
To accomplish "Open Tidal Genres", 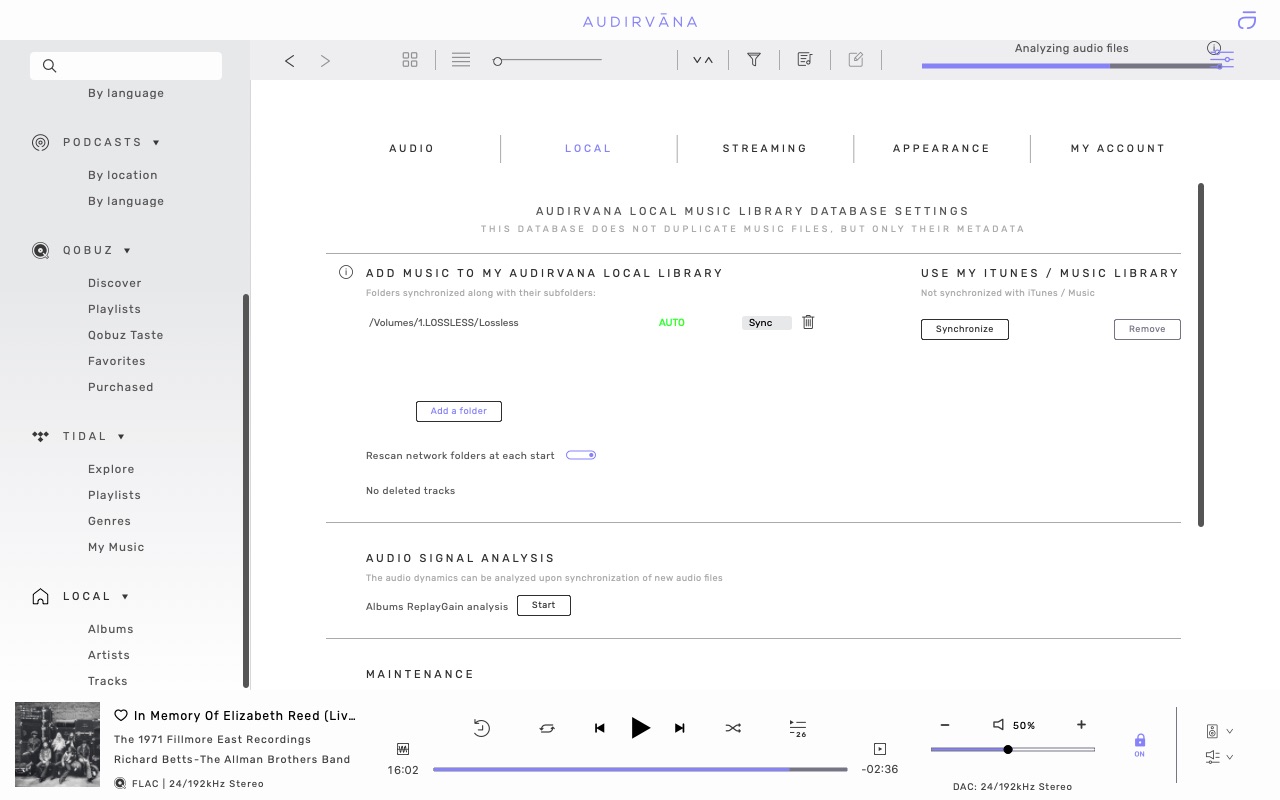I will coord(109,521).
